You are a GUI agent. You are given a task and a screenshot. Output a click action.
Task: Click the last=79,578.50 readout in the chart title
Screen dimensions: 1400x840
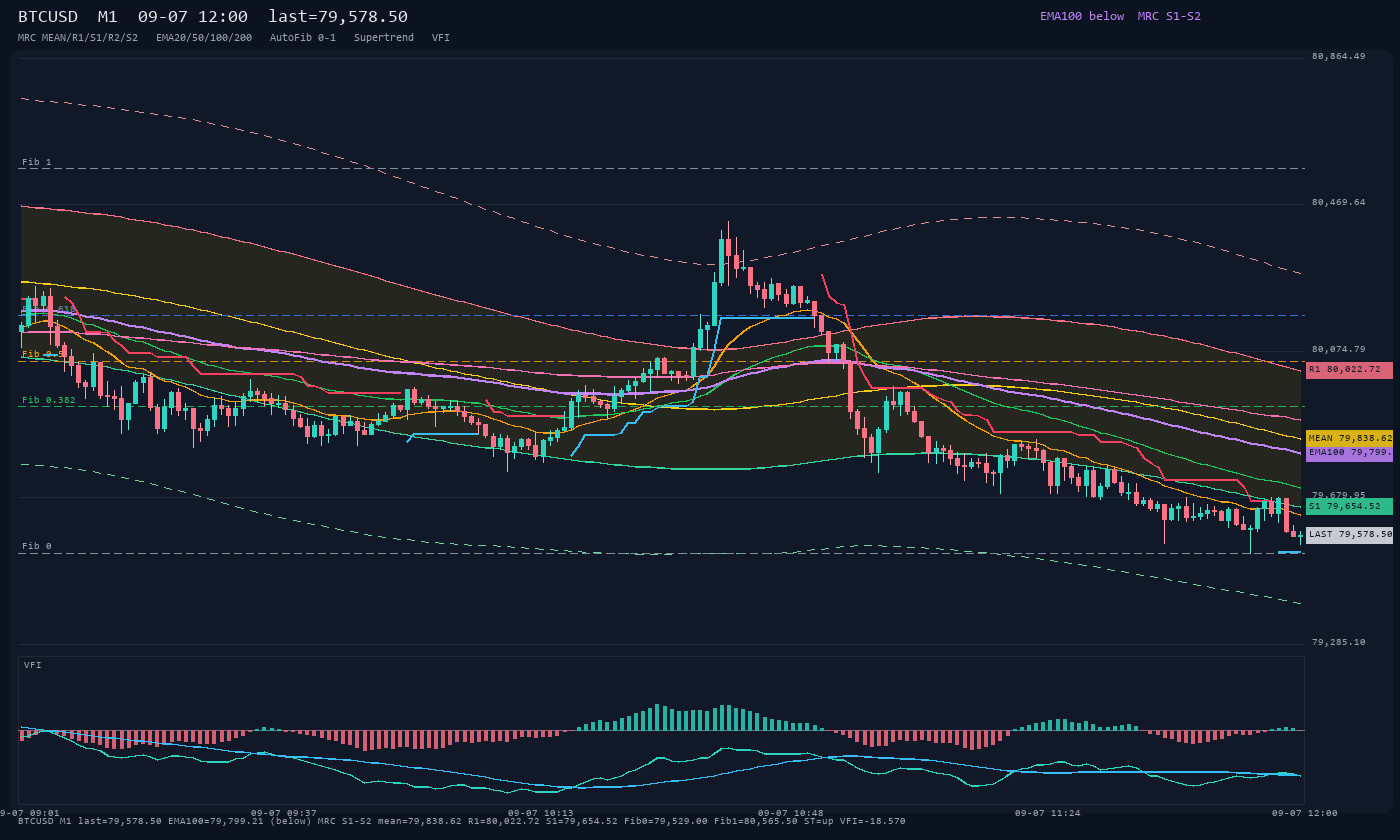pos(338,17)
